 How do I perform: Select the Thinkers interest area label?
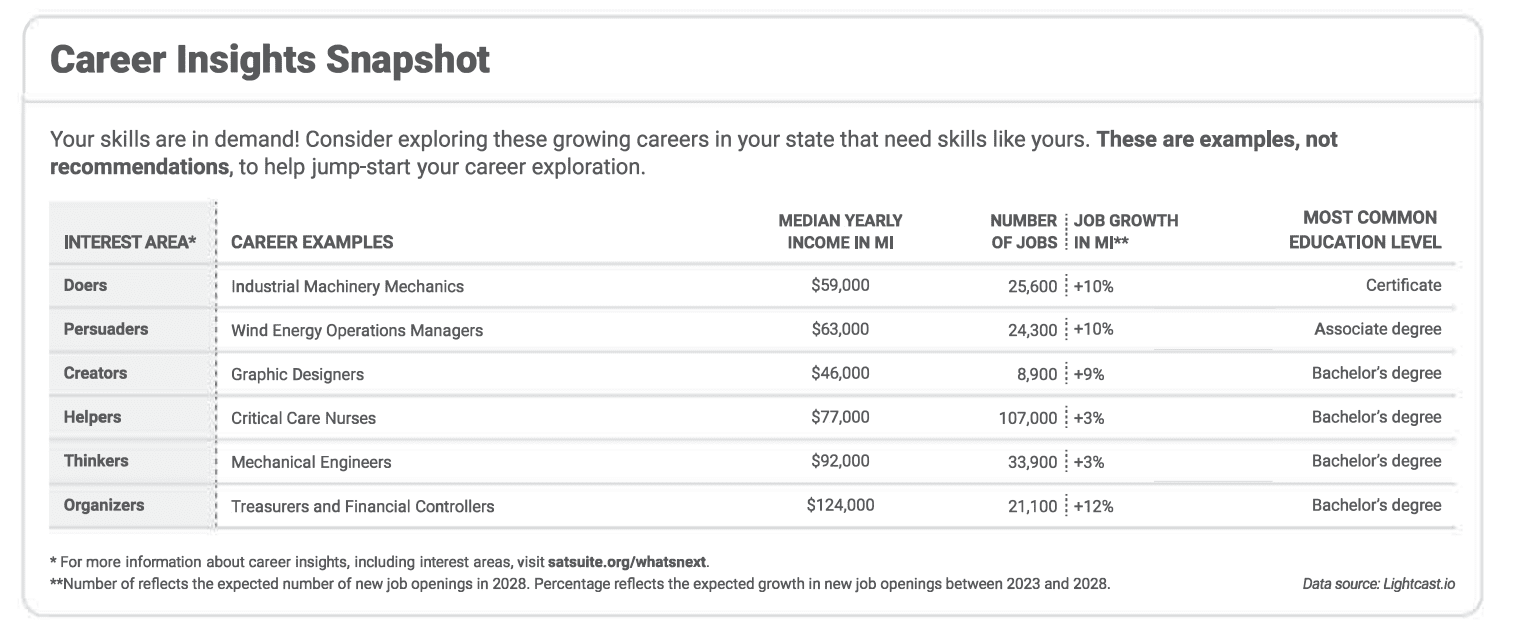click(x=96, y=461)
